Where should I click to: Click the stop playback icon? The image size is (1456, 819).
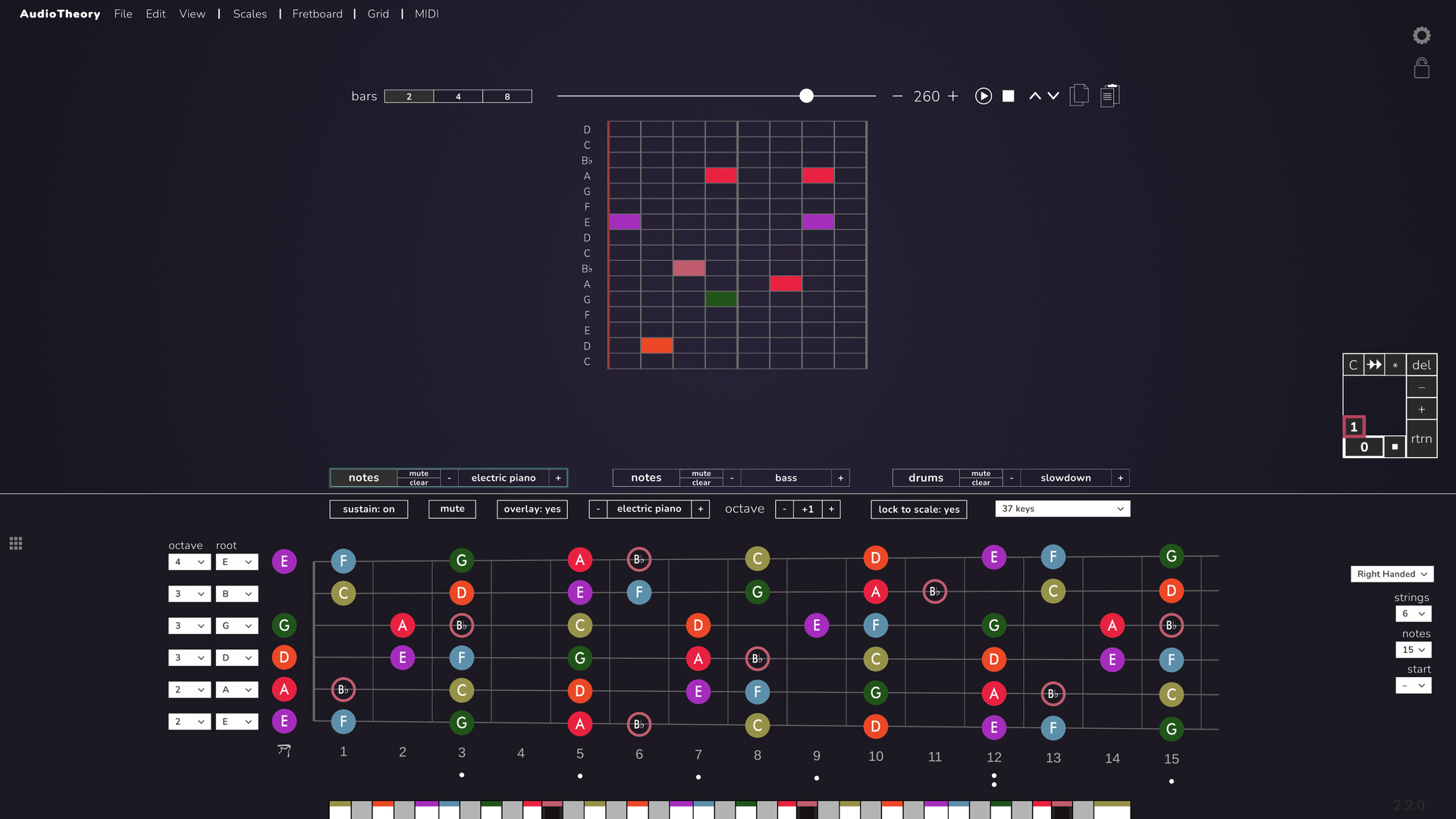click(1008, 96)
